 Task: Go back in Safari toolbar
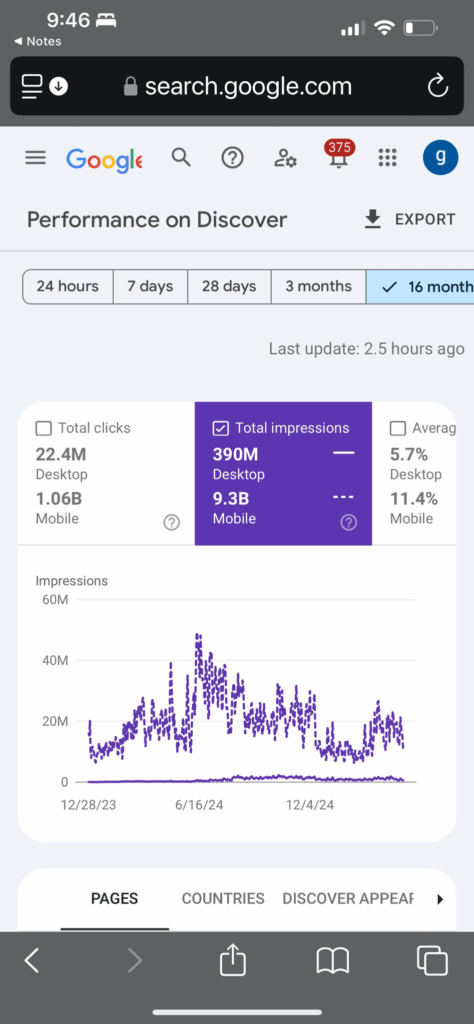[x=31, y=961]
